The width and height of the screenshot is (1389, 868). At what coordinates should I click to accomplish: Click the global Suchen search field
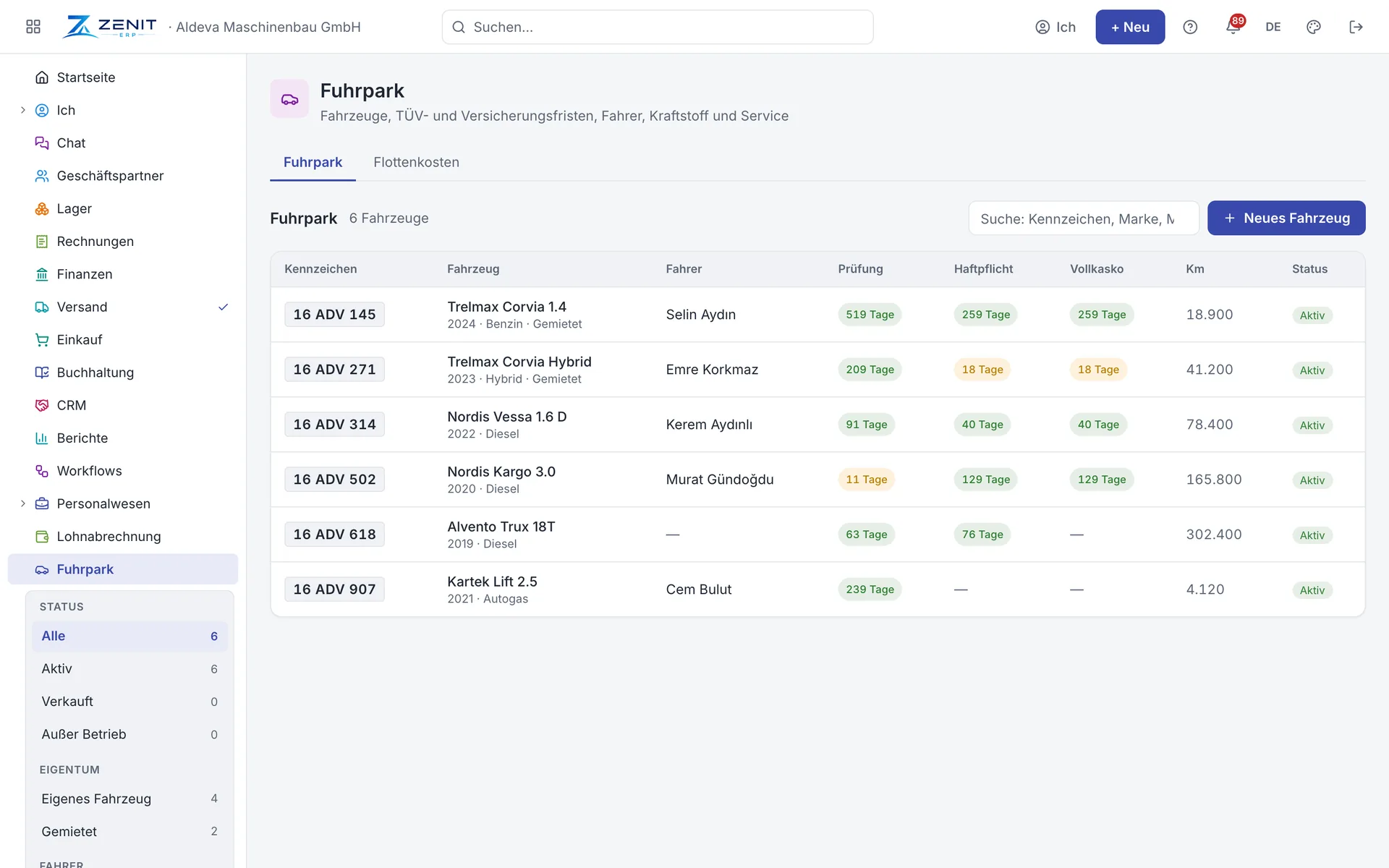(658, 27)
